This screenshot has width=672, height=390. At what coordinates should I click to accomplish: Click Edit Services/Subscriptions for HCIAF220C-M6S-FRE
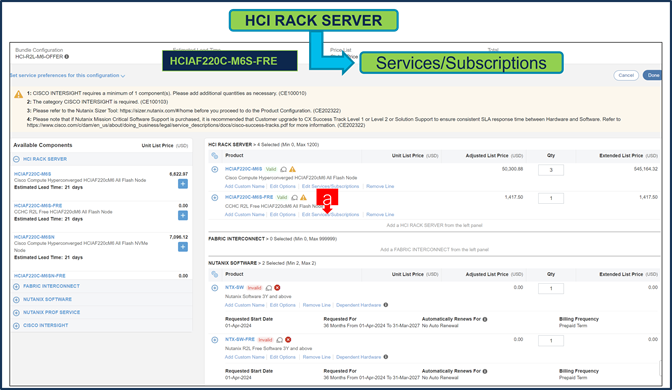tap(330, 215)
